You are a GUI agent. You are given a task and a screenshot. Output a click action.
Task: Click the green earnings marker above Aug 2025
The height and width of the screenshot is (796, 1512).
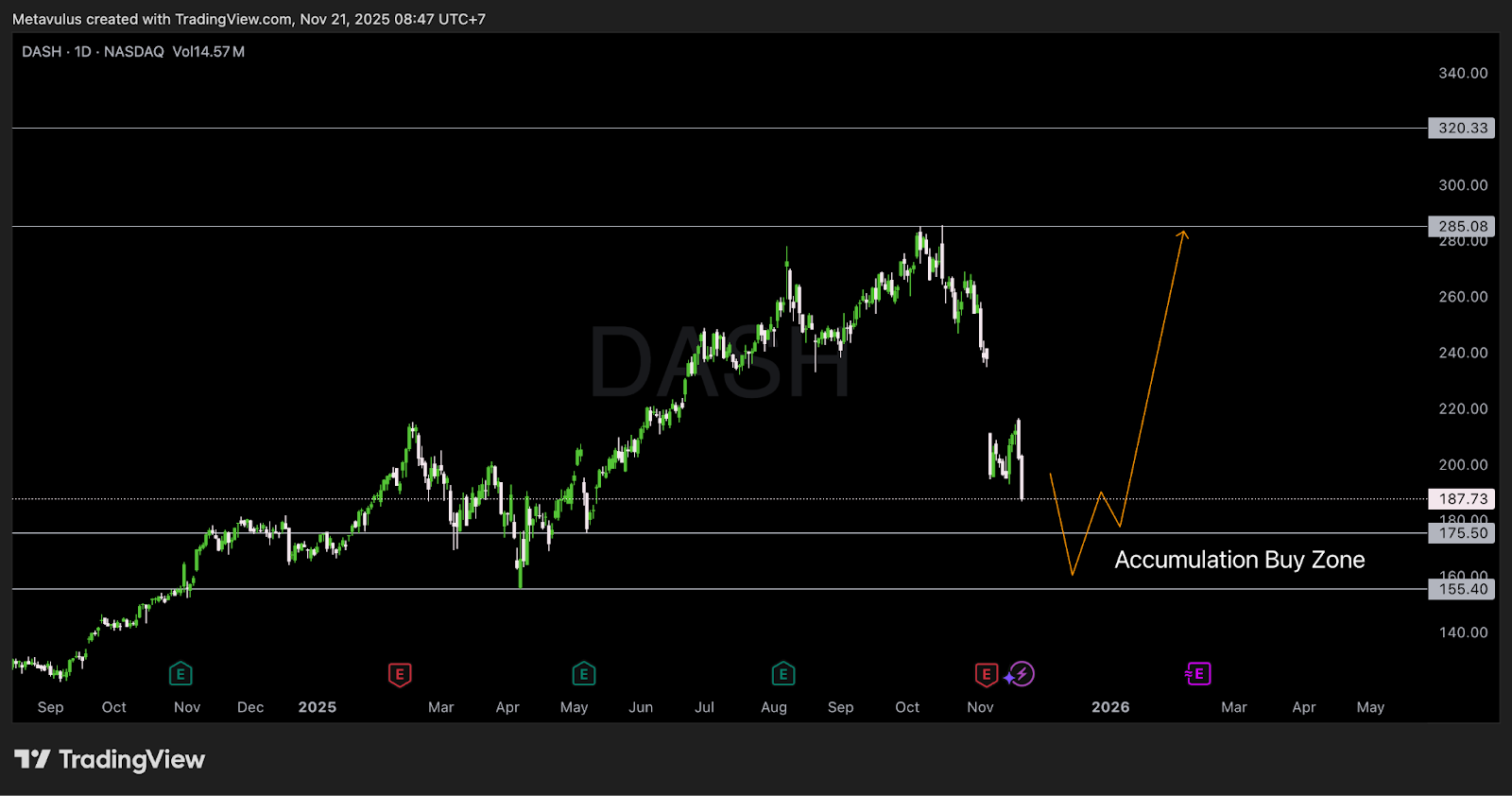[782, 674]
